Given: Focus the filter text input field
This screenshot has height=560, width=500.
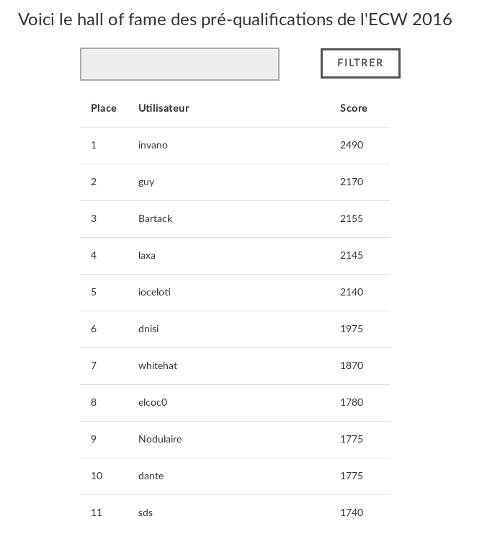Looking at the screenshot, I should (180, 64).
